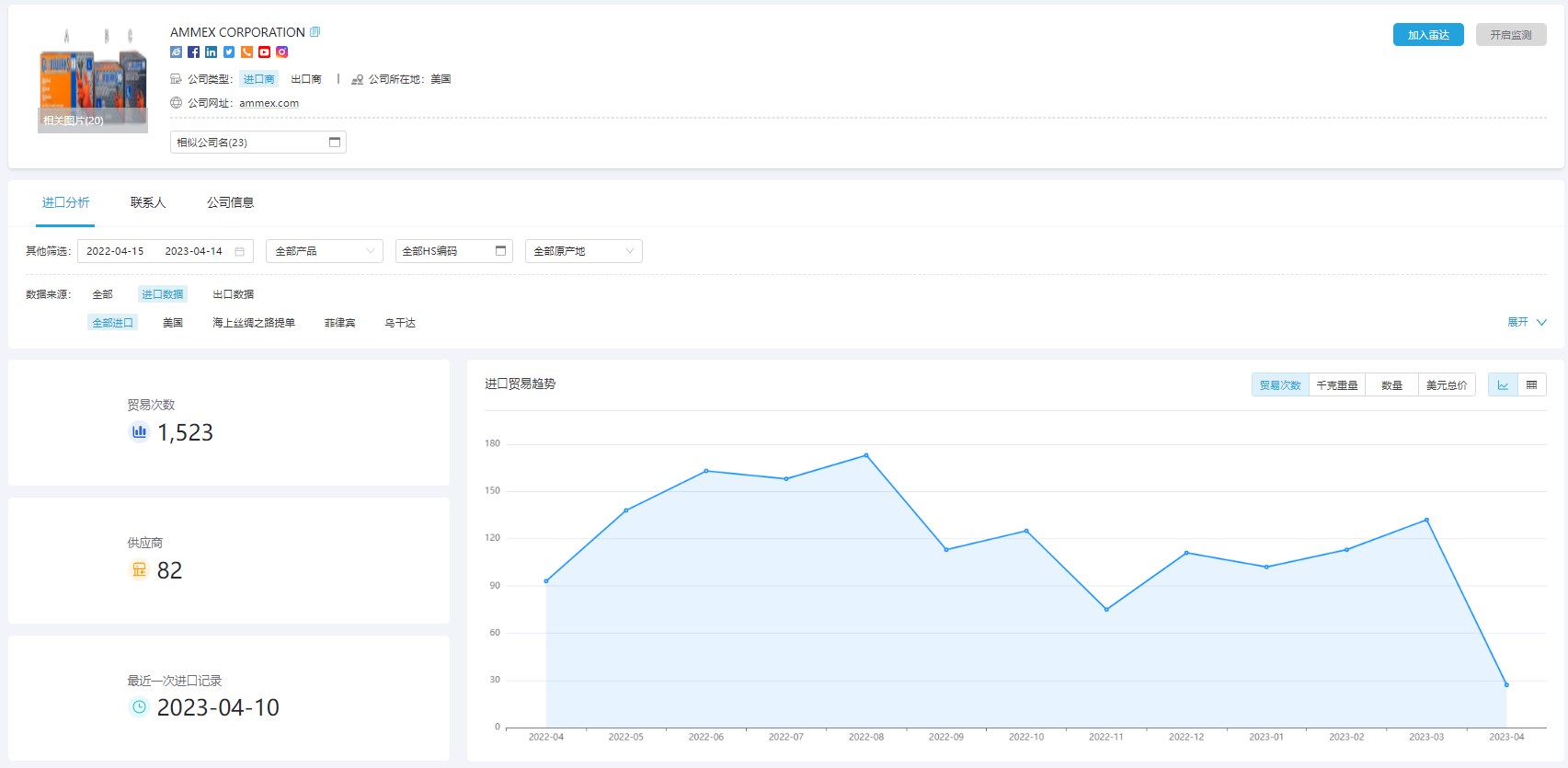The image size is (1568, 768).
Task: Switch to table view icon
Action: (1532, 385)
